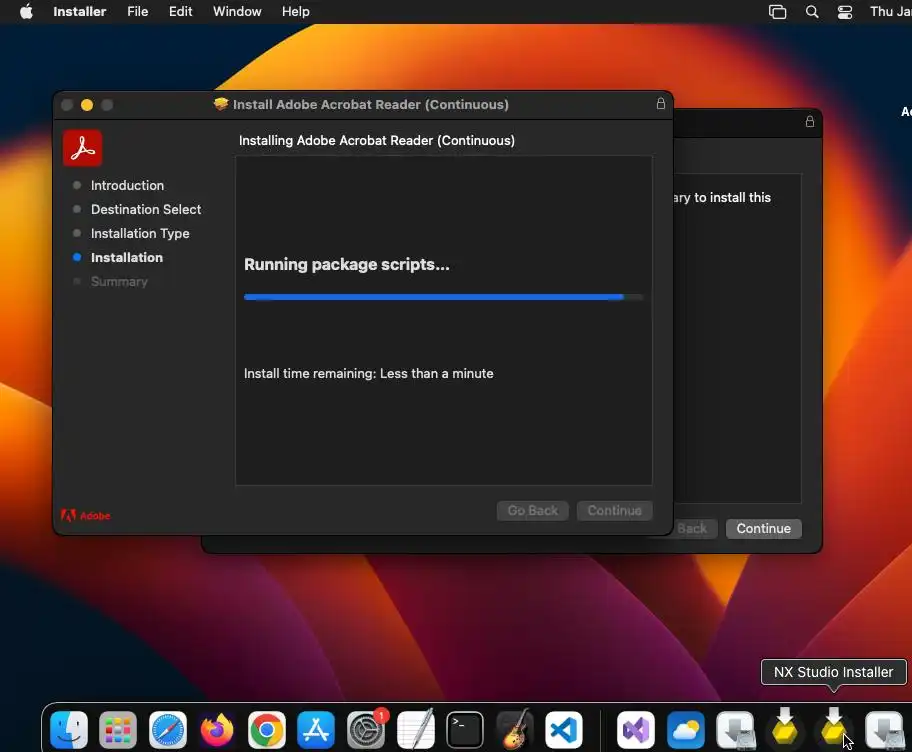
Task: Select the Introduction step
Action: pyautogui.click(x=127, y=186)
